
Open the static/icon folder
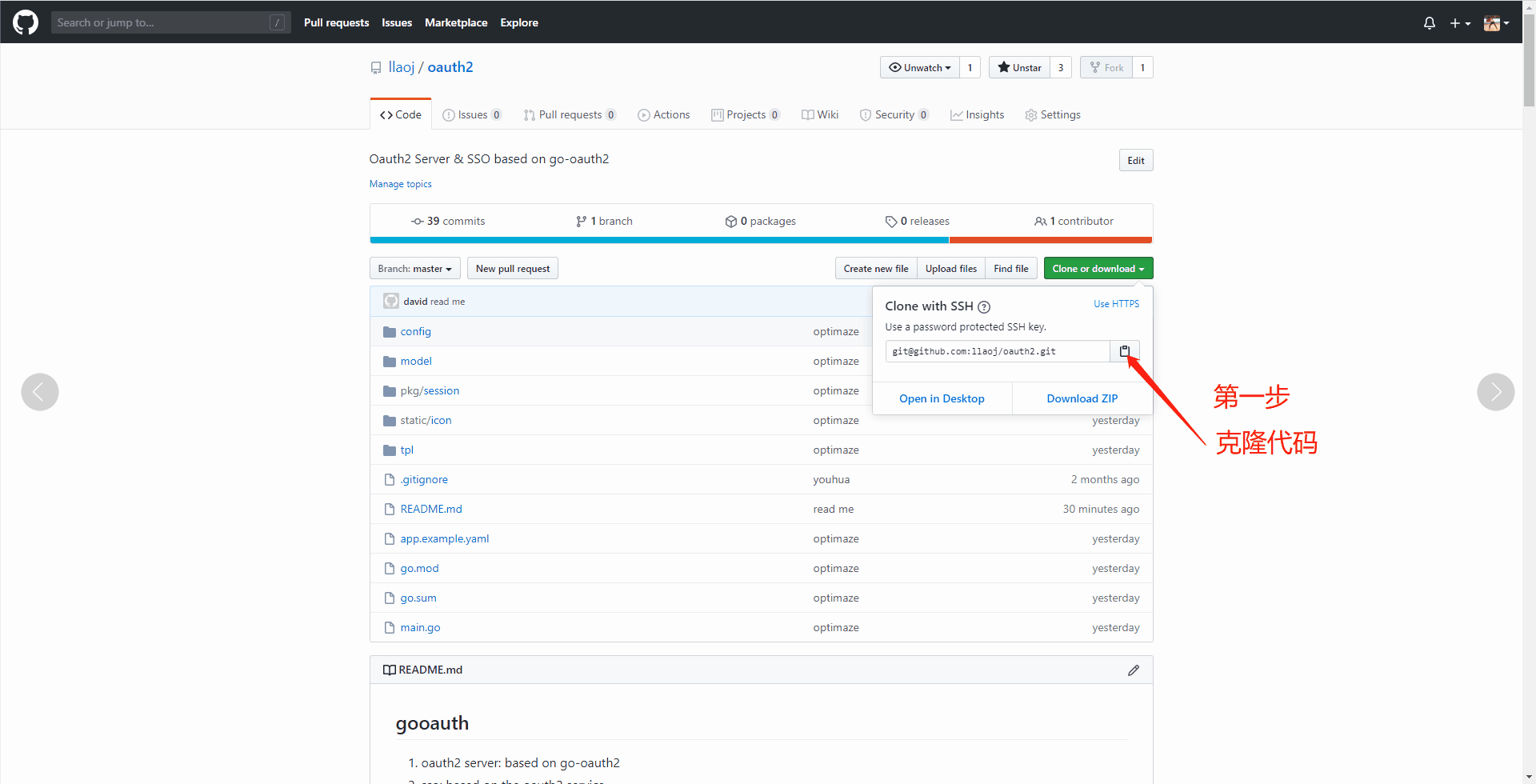pyautogui.click(x=426, y=421)
